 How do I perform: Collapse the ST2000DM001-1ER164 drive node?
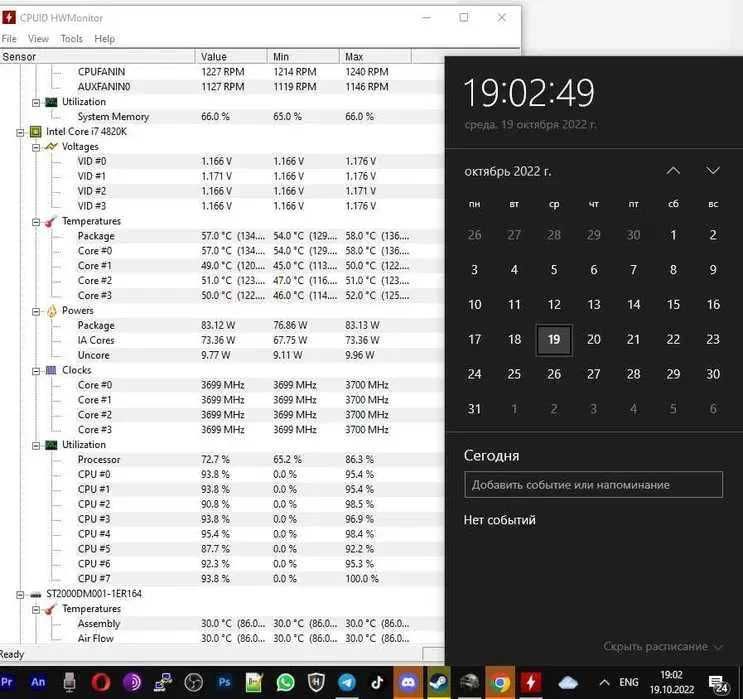20,594
